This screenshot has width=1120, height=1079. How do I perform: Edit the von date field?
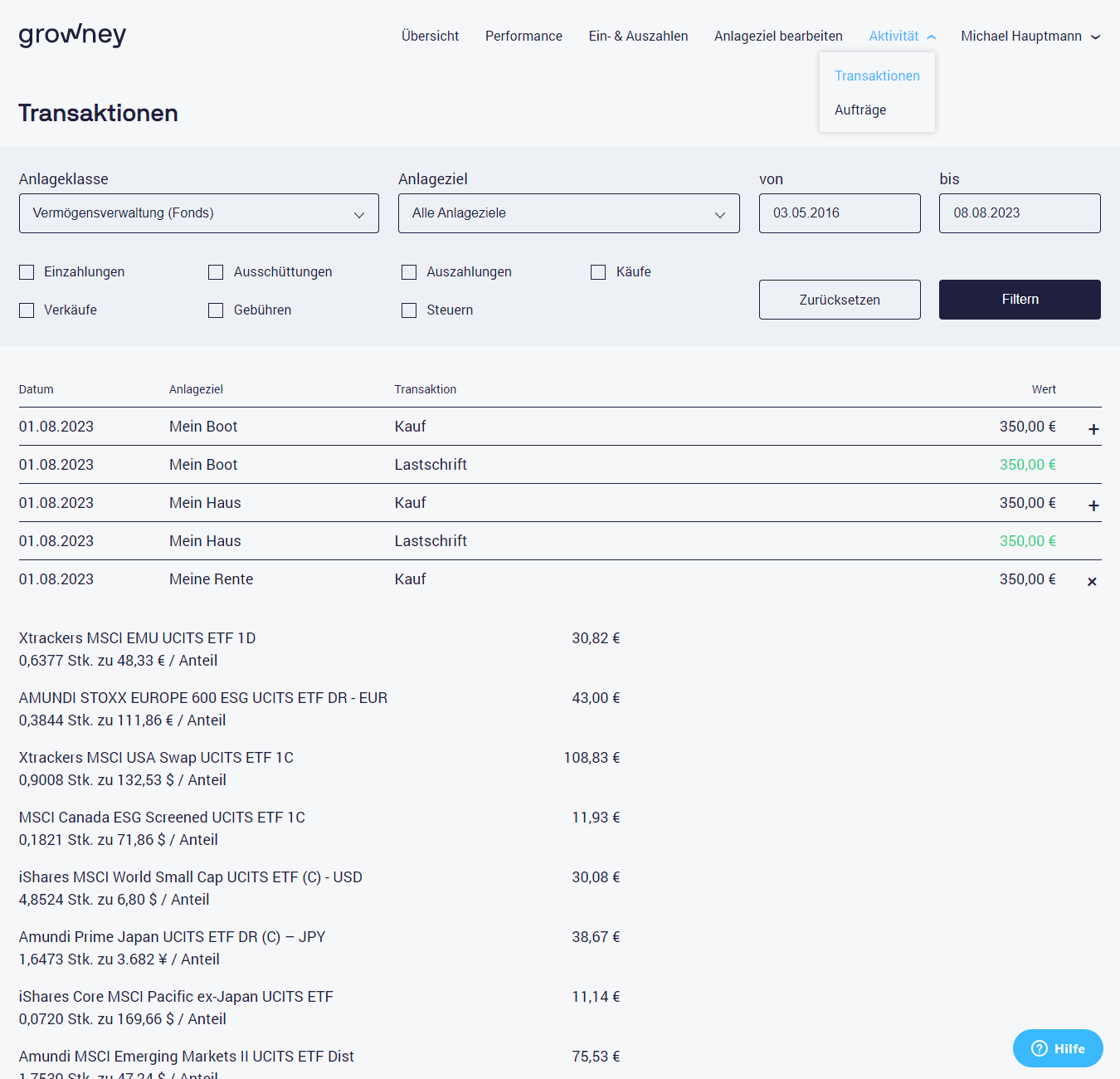840,213
